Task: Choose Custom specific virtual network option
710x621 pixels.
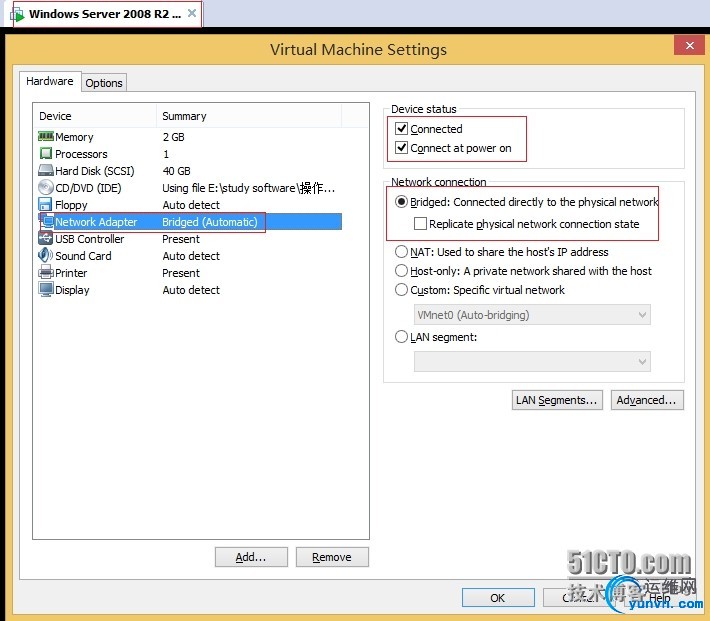Action: pyautogui.click(x=401, y=289)
